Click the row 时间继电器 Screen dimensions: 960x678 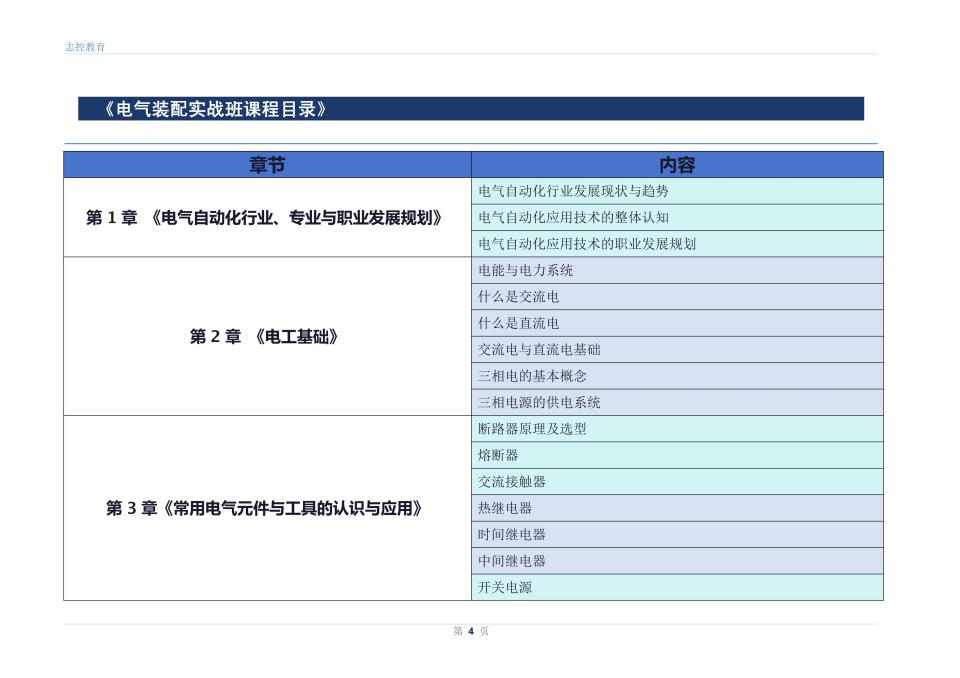click(x=677, y=534)
